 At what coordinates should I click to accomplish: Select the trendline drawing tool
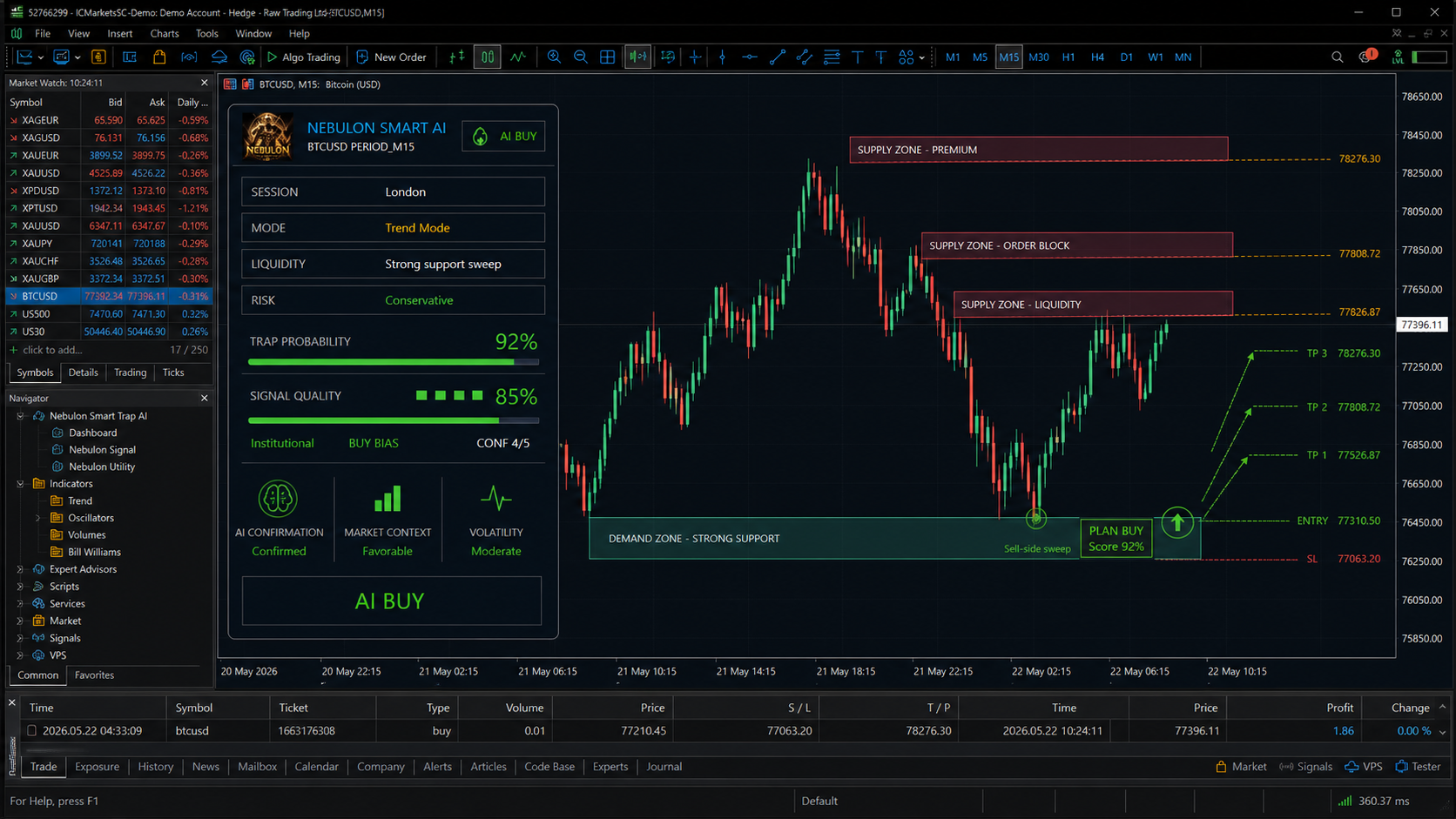coord(777,57)
